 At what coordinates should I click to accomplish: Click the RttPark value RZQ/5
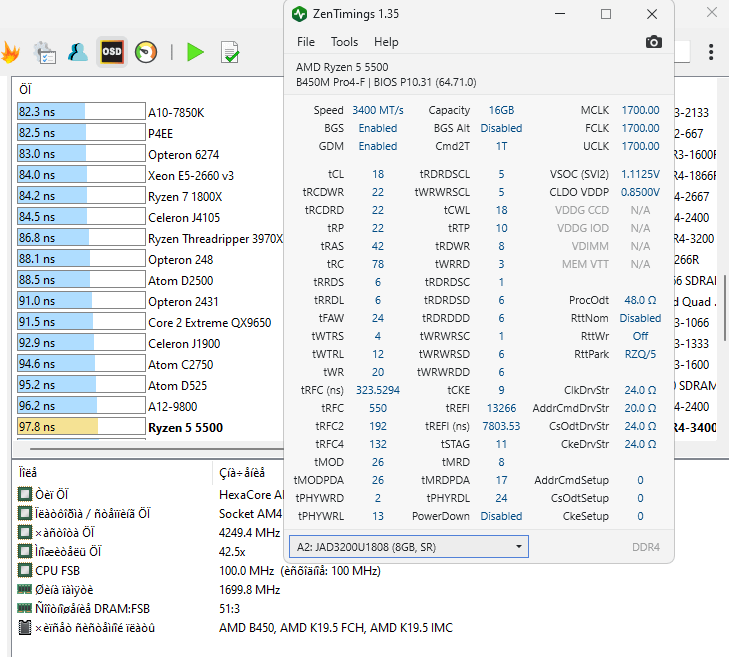coord(640,354)
